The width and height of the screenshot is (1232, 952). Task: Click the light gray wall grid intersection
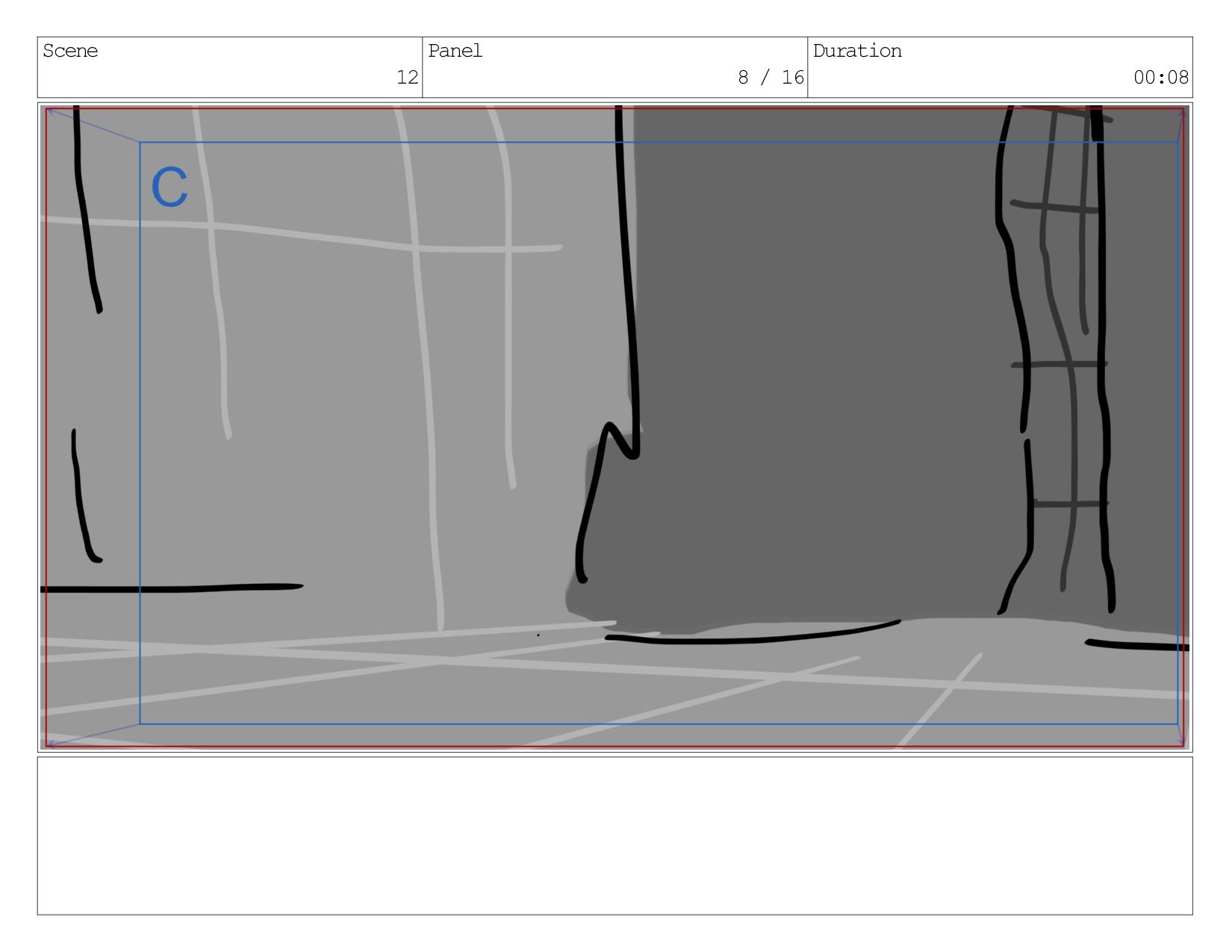point(415,248)
